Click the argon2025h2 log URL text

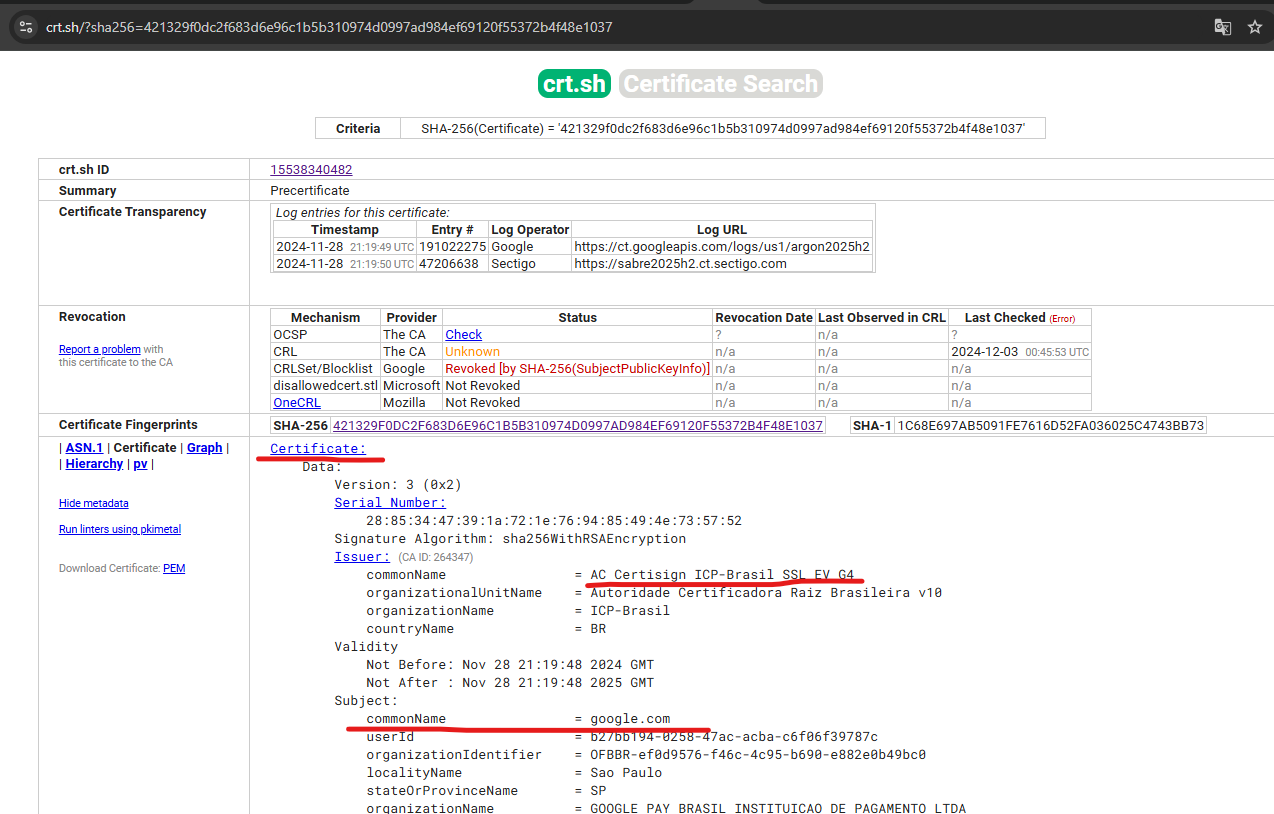pos(722,246)
